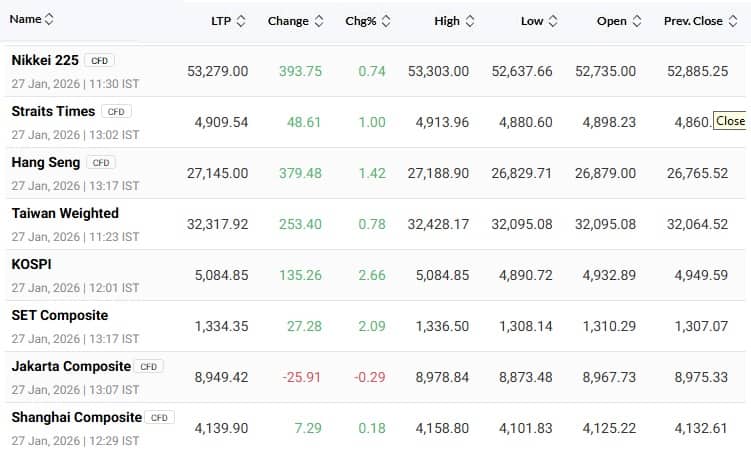Open the Straits Times index link

tap(53, 111)
